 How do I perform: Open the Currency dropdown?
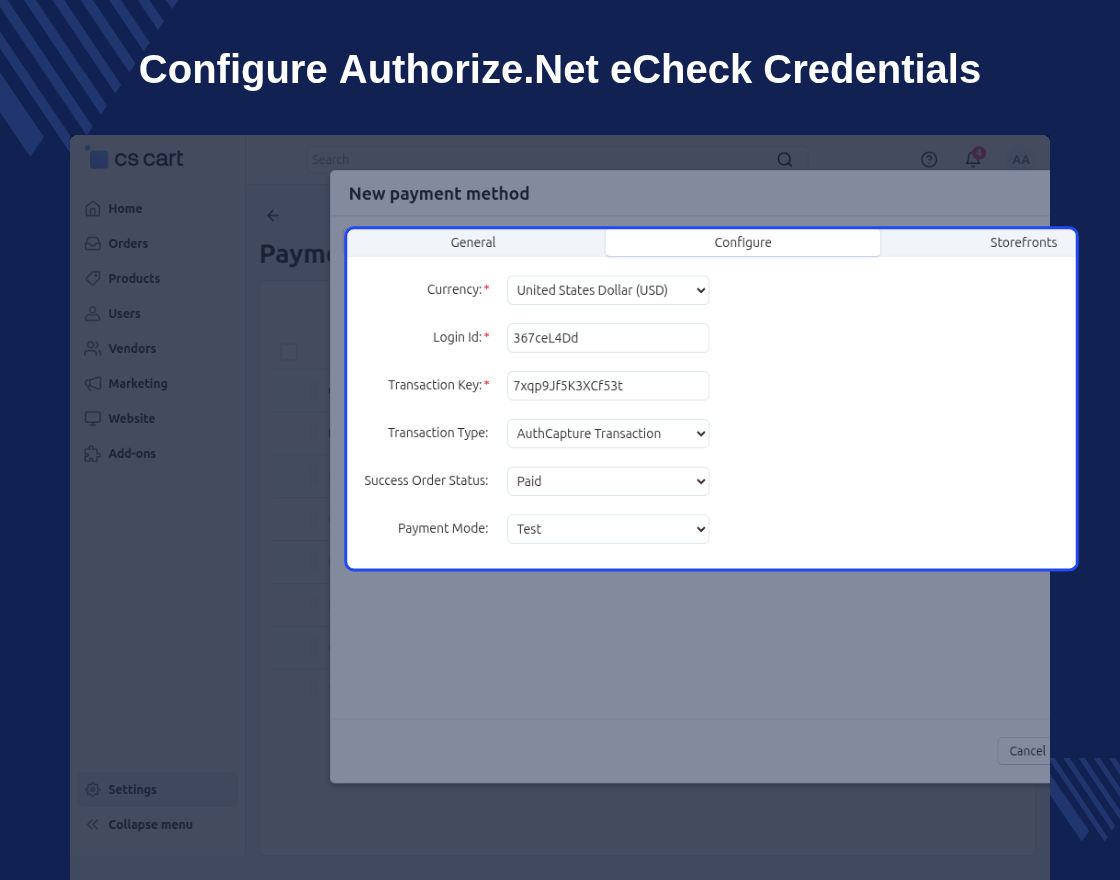(608, 290)
